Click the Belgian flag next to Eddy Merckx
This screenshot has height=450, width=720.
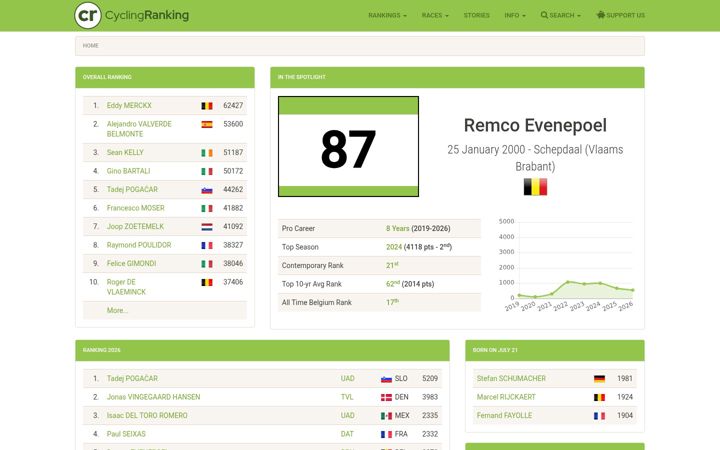point(207,106)
